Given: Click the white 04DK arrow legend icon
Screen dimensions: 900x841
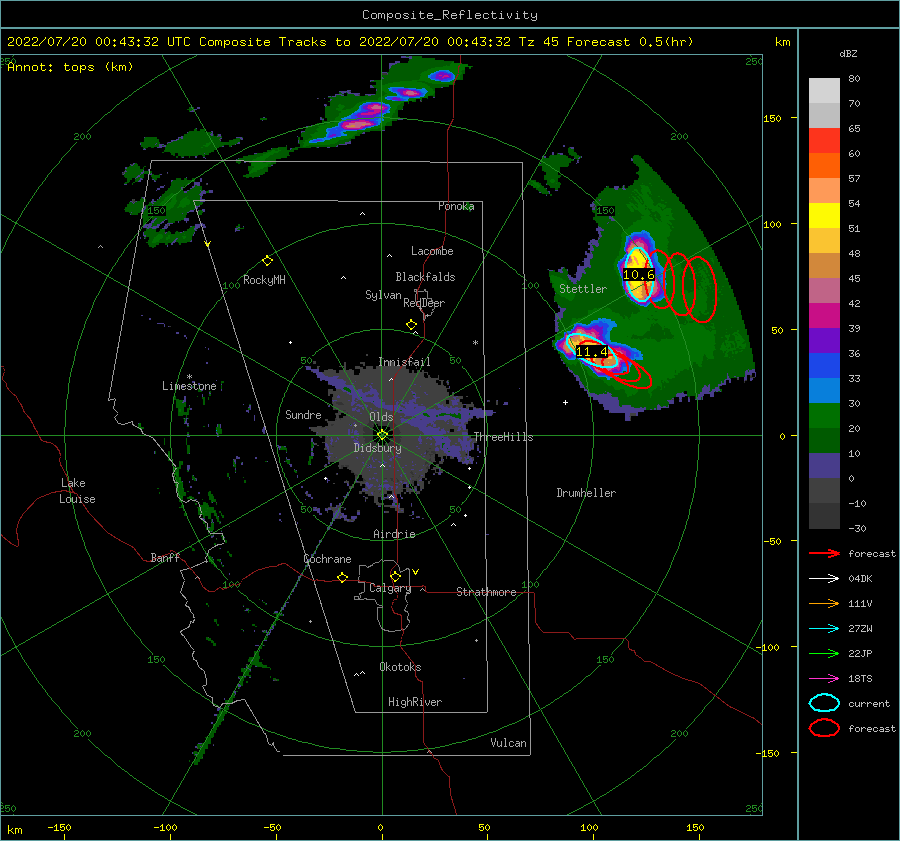Looking at the screenshot, I should (x=824, y=579).
